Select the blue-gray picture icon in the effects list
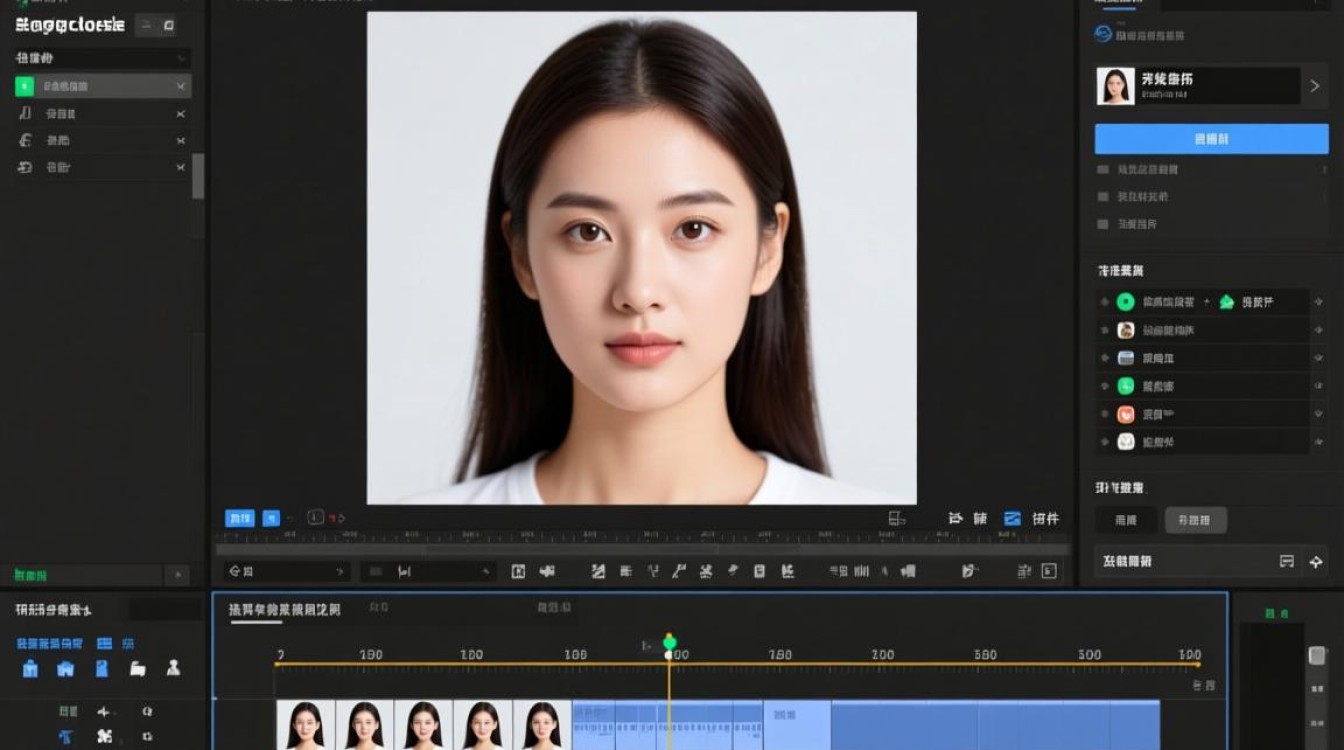Screen dimensions: 1344x750 point(1126,358)
